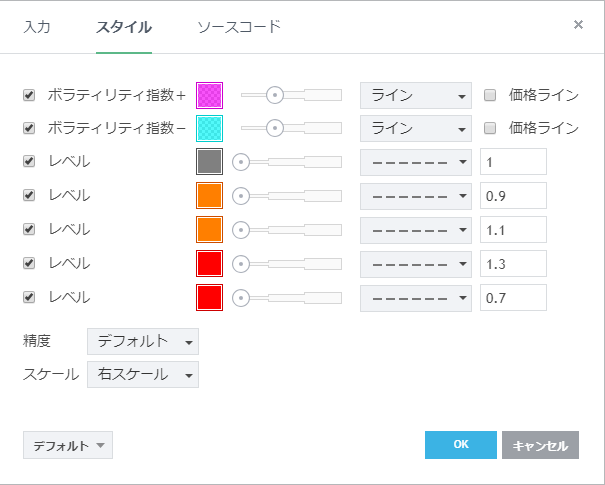
Task: Enable 価格ライン for ボラティリティ指数+
Action: tap(490, 96)
